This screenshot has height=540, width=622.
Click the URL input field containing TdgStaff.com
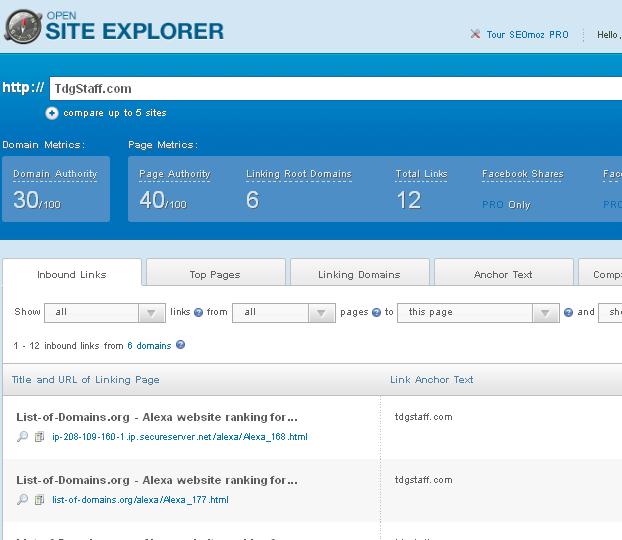click(x=336, y=88)
